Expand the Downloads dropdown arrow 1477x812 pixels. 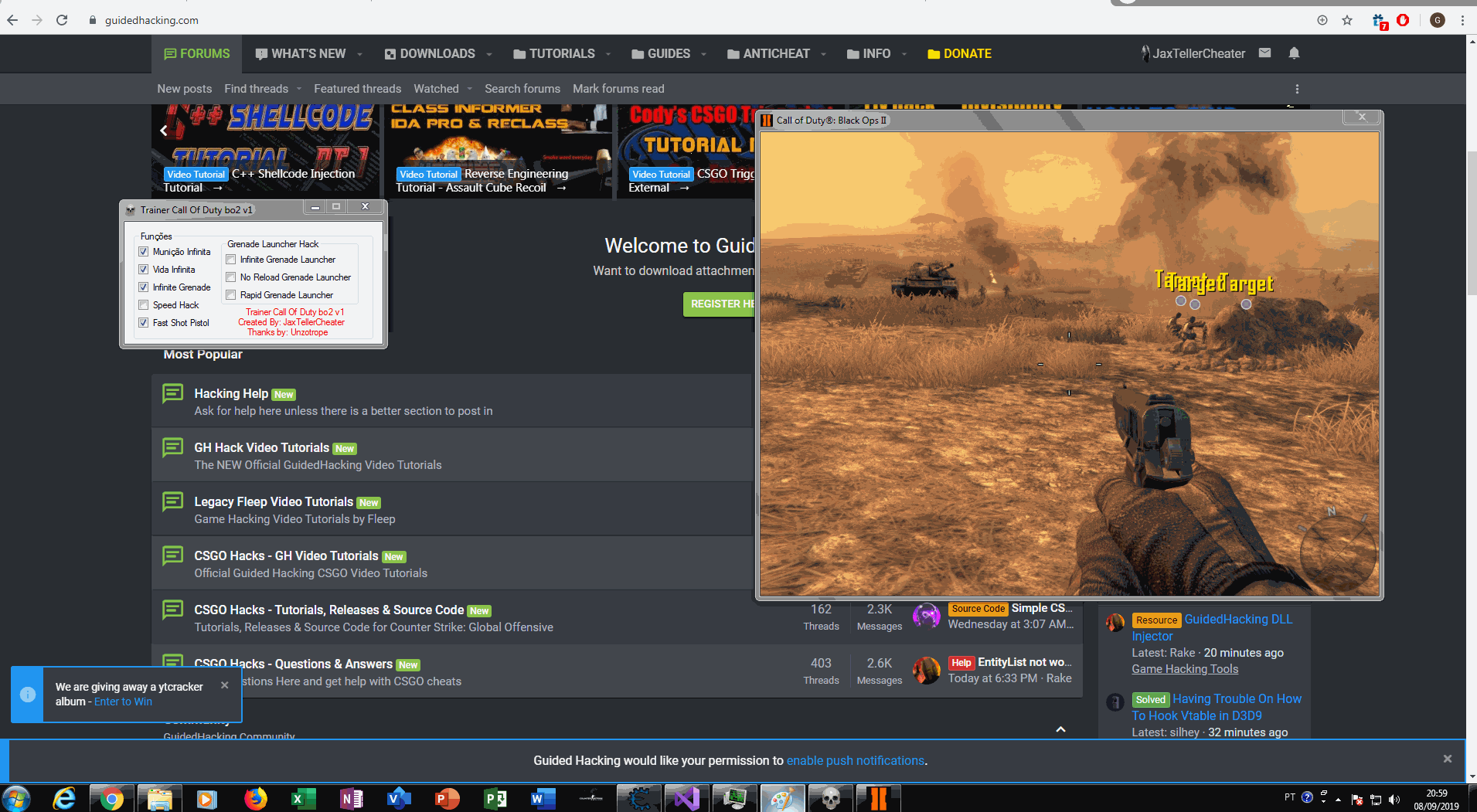[x=489, y=54]
